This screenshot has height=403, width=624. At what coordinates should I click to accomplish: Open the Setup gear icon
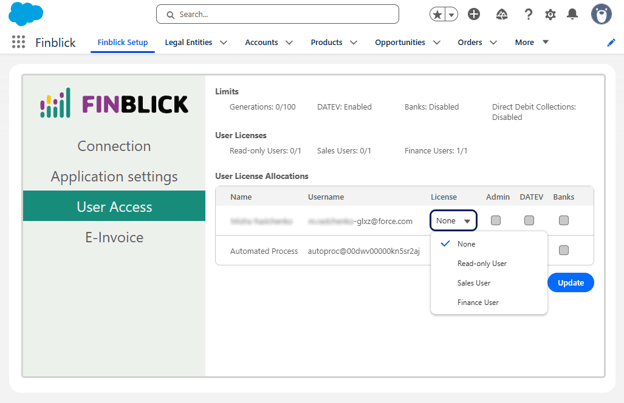coord(550,15)
